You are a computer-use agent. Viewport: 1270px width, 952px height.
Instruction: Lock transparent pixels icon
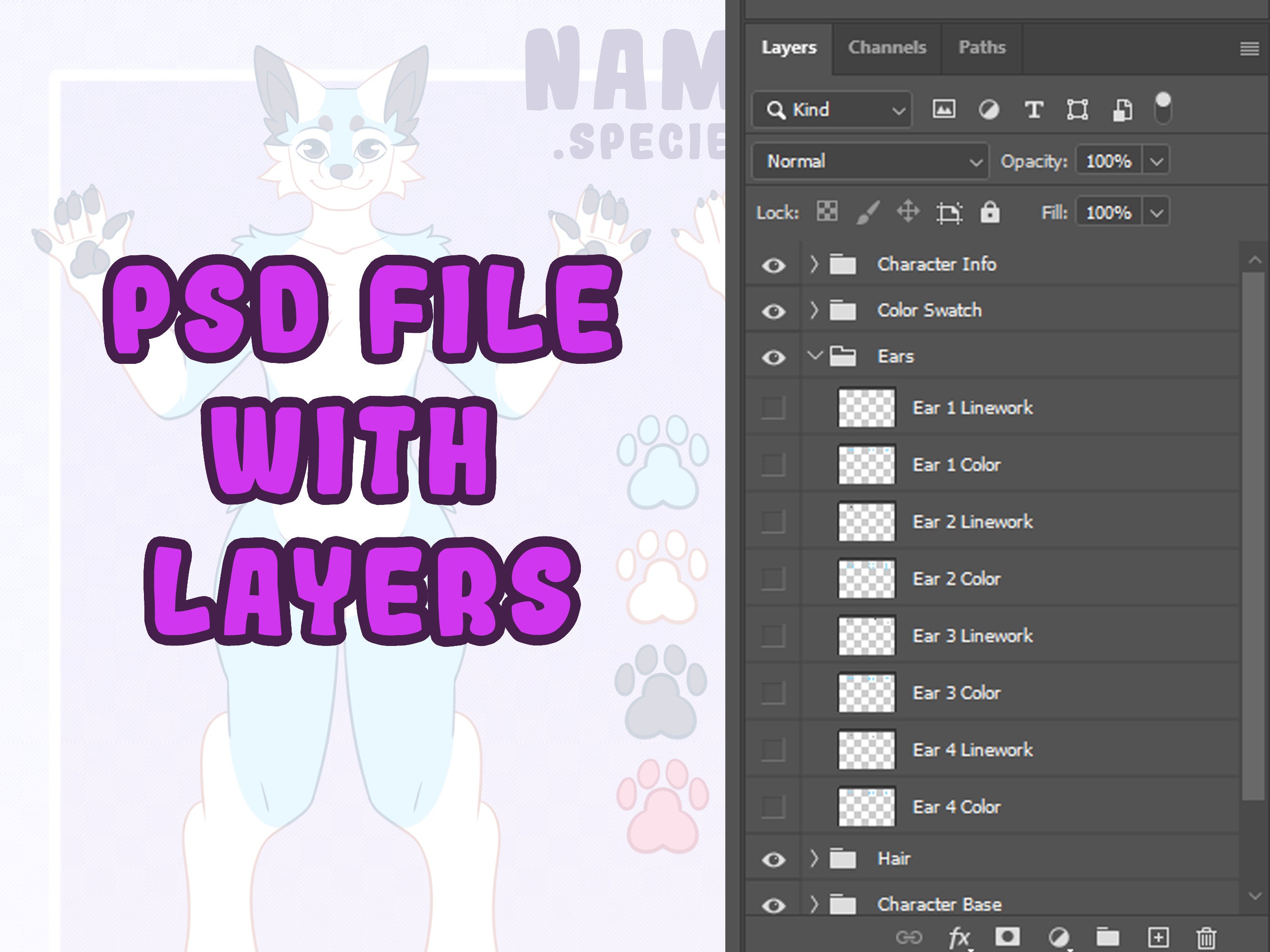(x=827, y=212)
